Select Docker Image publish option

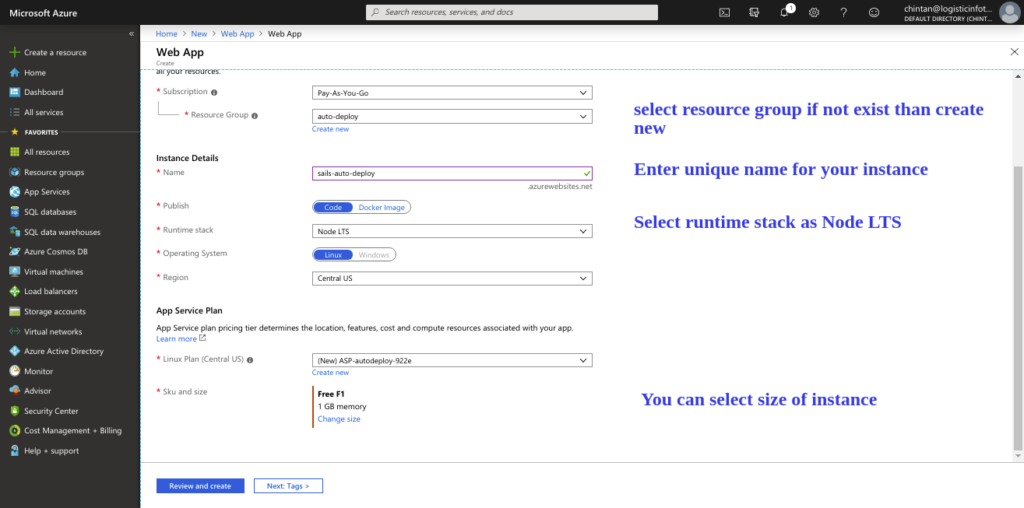(x=379, y=207)
